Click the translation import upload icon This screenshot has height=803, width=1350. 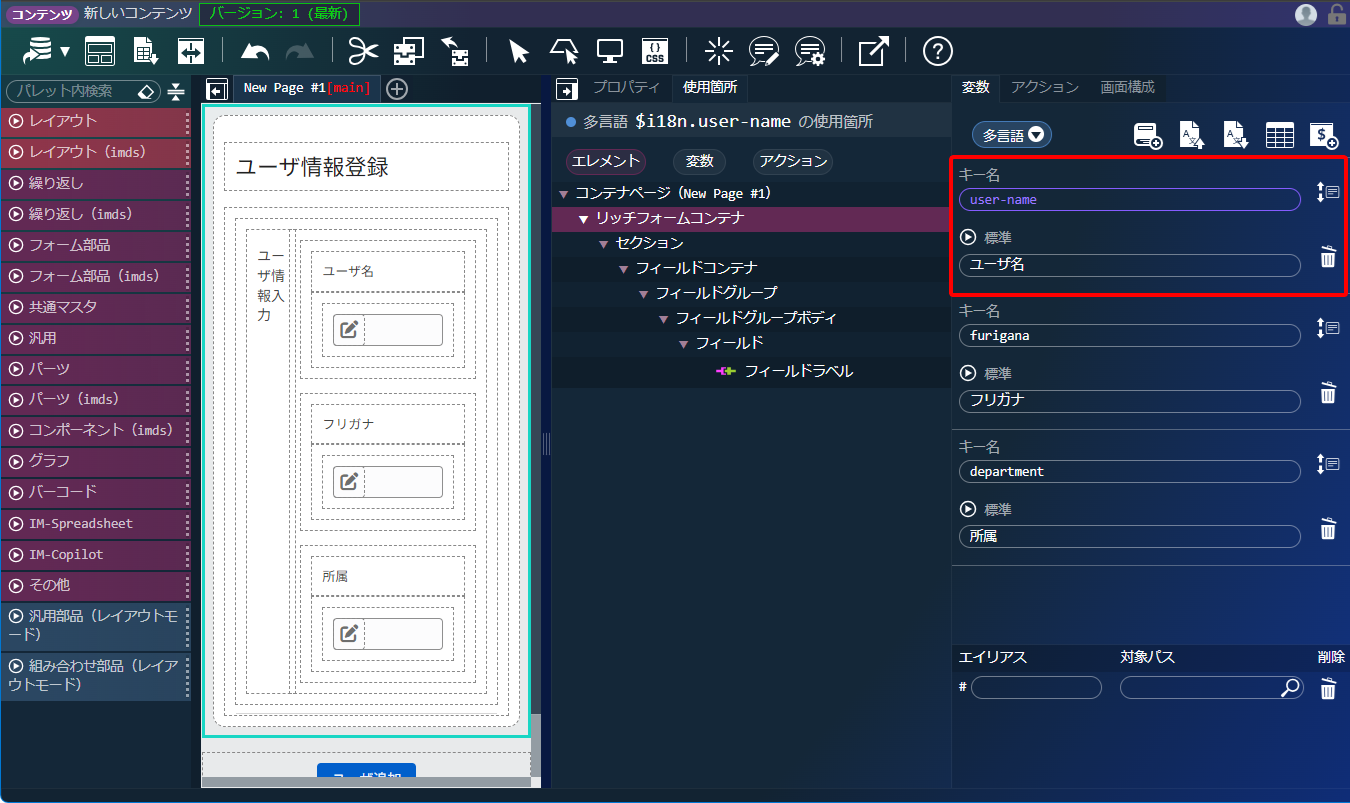tap(1191, 136)
